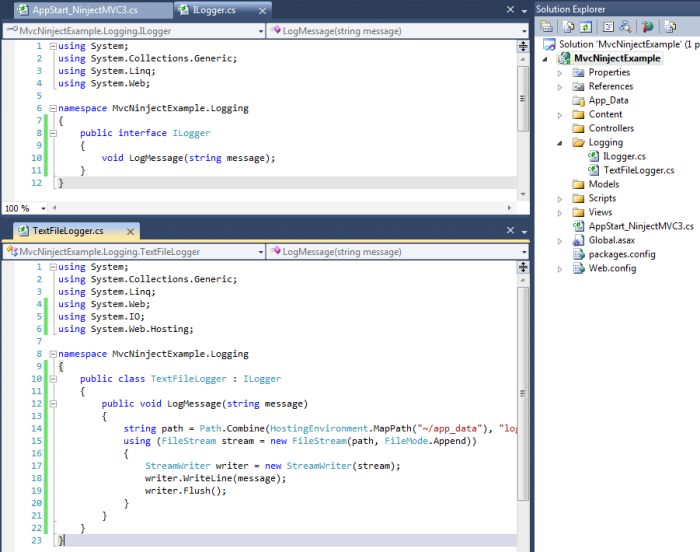Click the Properties node wrench icon
Viewport: 700px width, 552px height.
(579, 72)
